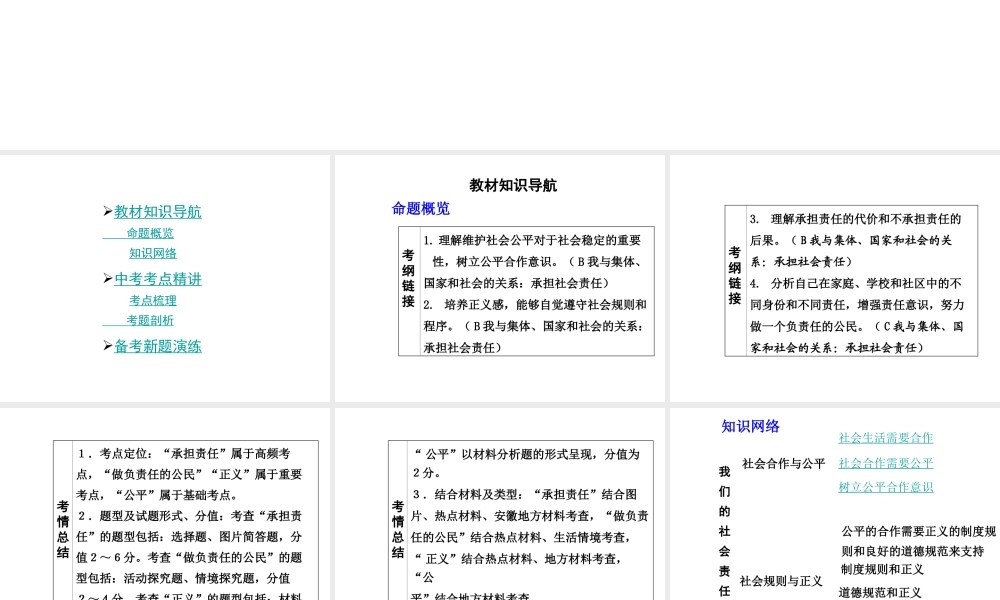Click the 制度规则和正义 text
Viewport: 1000px width, 600px height.
(883, 569)
